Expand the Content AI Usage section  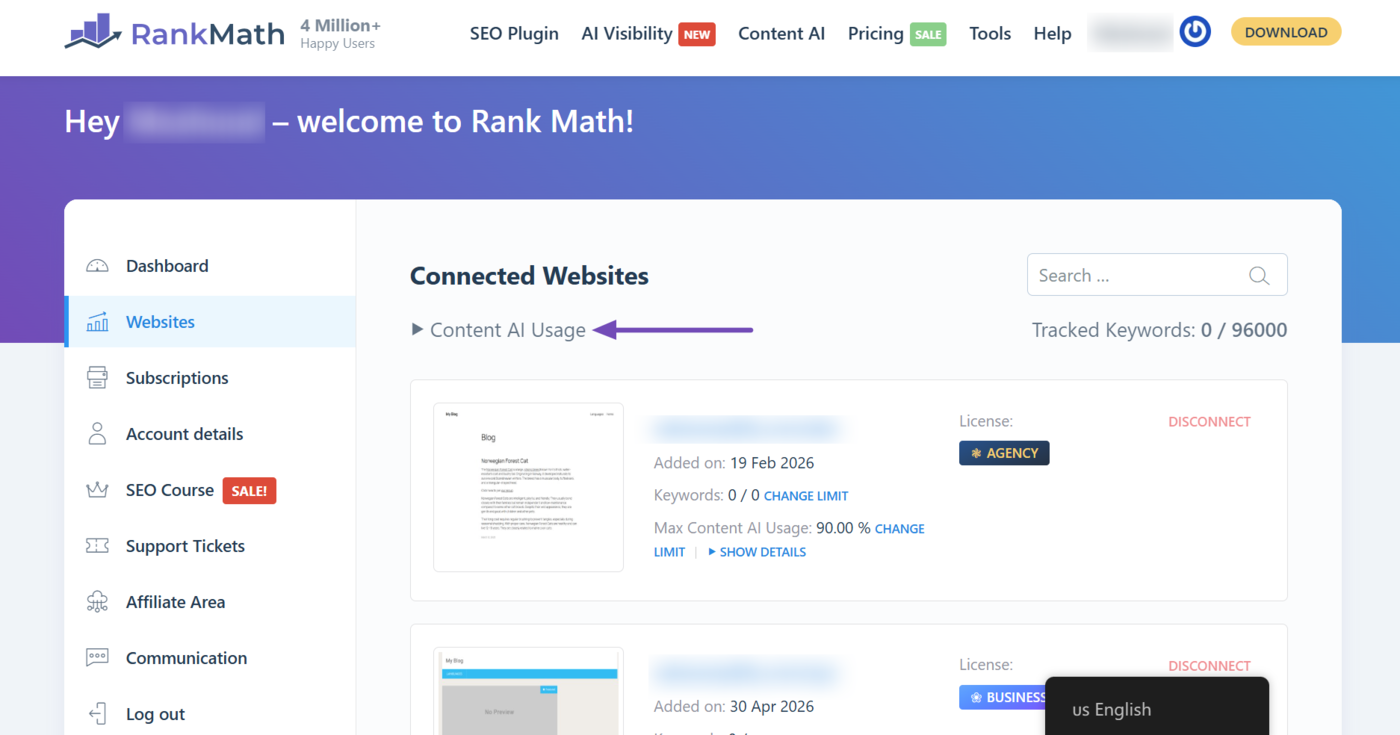tap(499, 330)
